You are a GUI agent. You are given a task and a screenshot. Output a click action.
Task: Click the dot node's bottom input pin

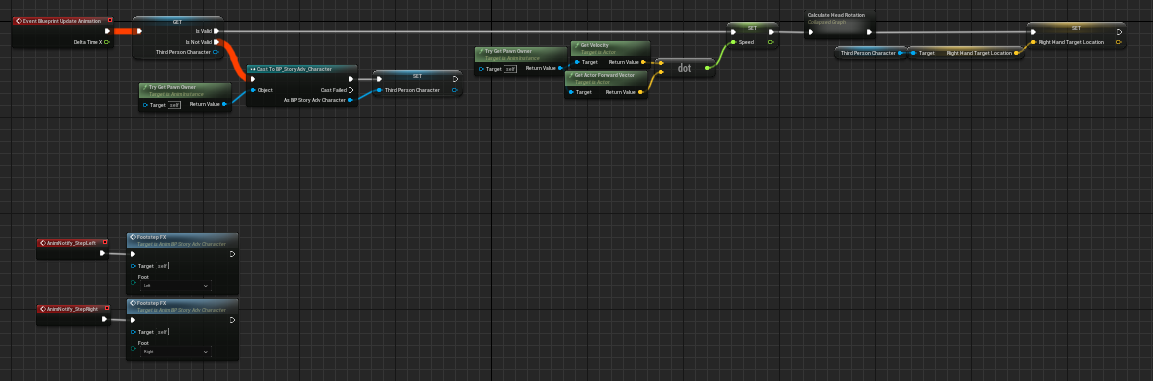tap(662, 73)
